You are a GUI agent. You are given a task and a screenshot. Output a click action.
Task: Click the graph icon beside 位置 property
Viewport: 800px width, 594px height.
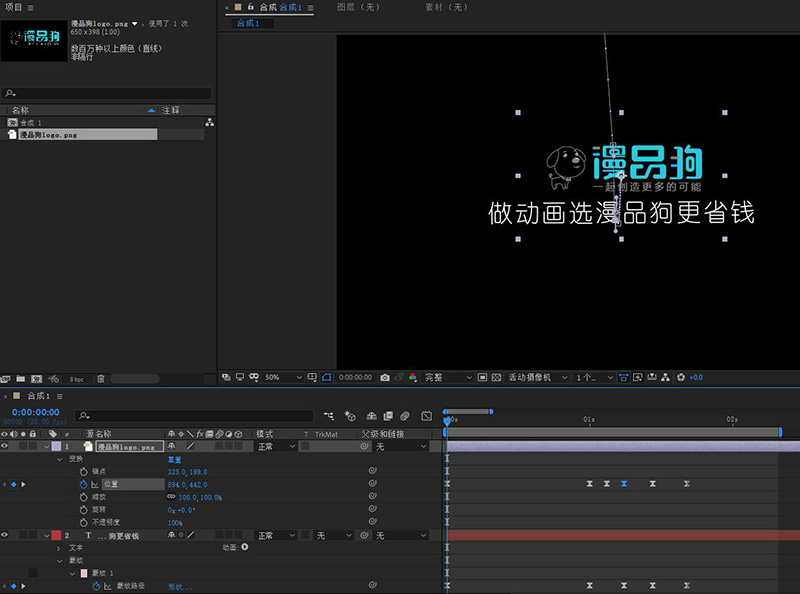95,484
